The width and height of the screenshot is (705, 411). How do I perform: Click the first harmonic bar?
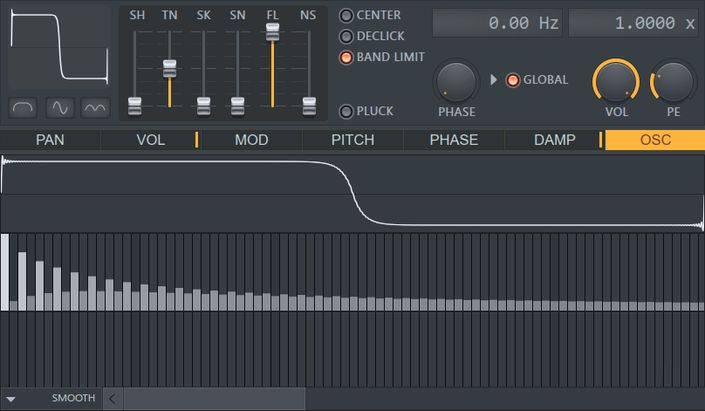[5, 272]
